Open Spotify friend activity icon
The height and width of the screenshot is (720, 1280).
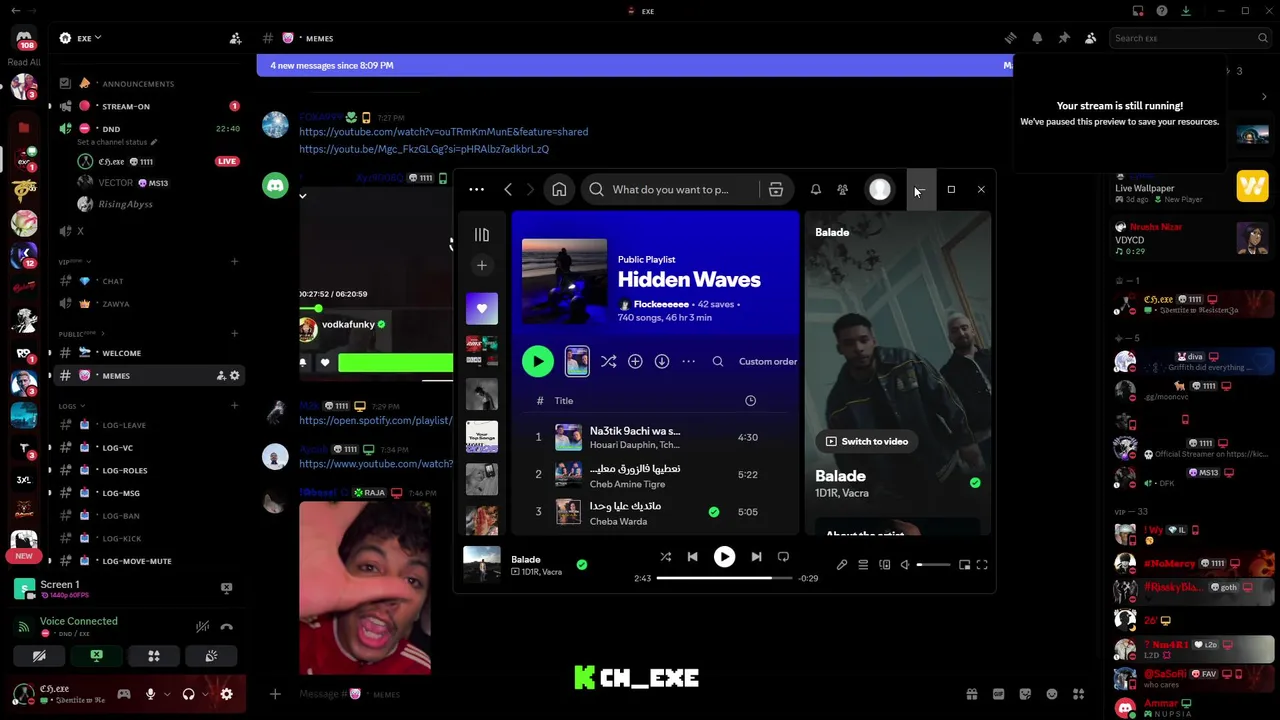(843, 190)
